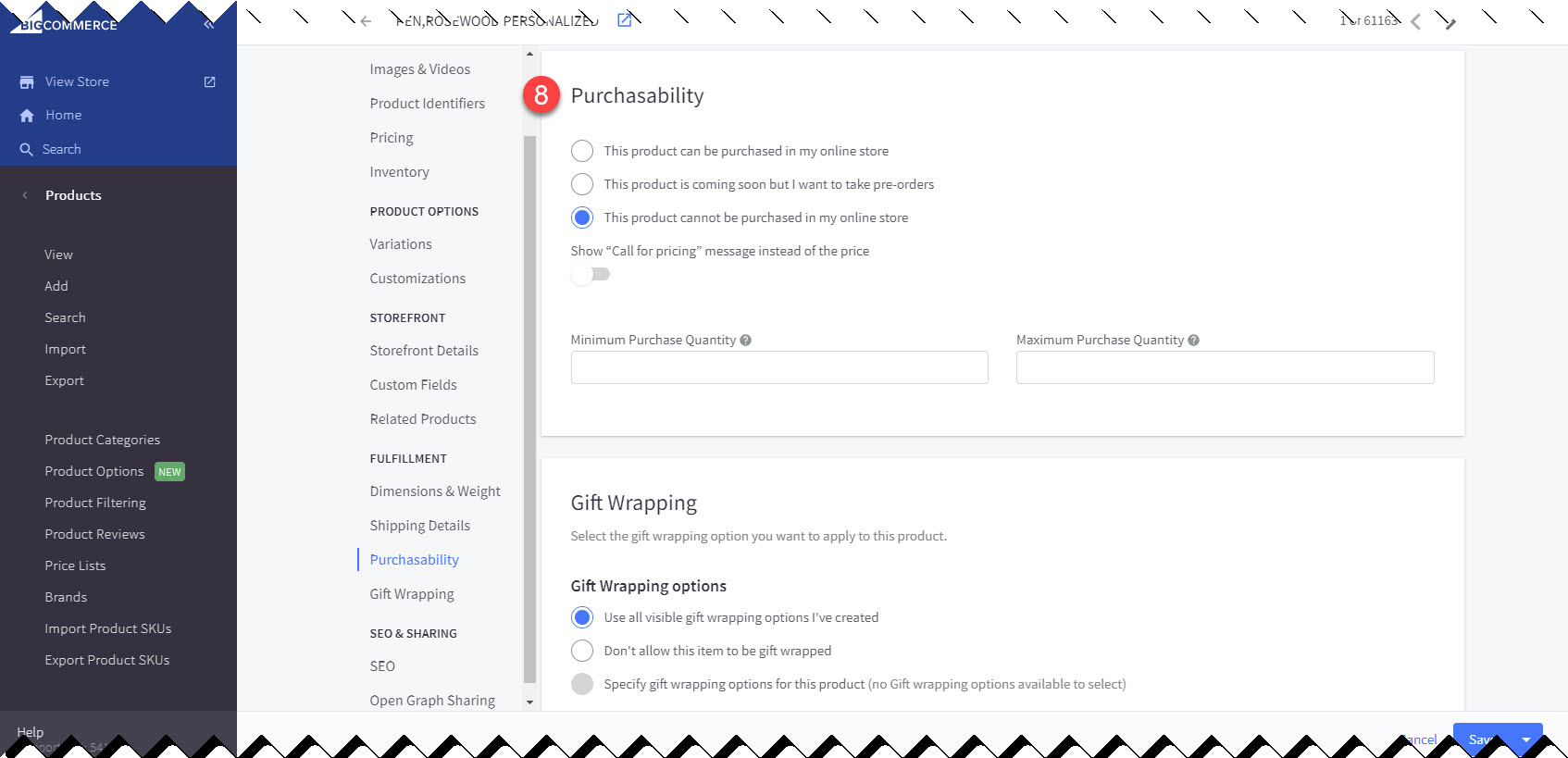This screenshot has height=758, width=1568.
Task: Jump to Variations section
Action: point(401,244)
